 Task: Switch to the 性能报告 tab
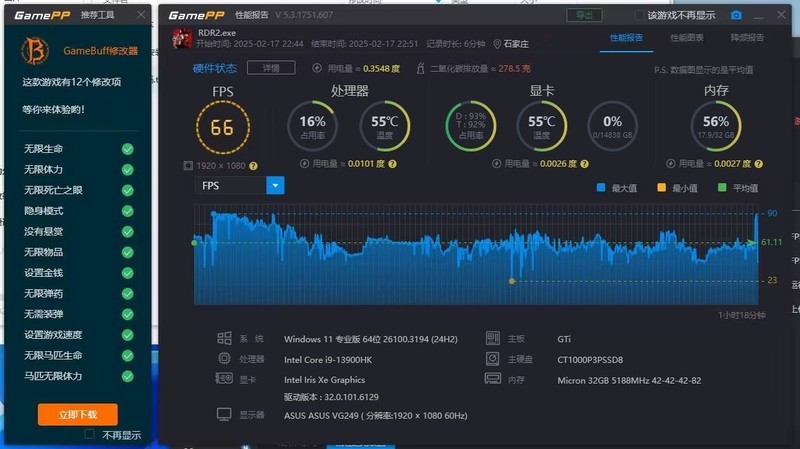coord(626,38)
